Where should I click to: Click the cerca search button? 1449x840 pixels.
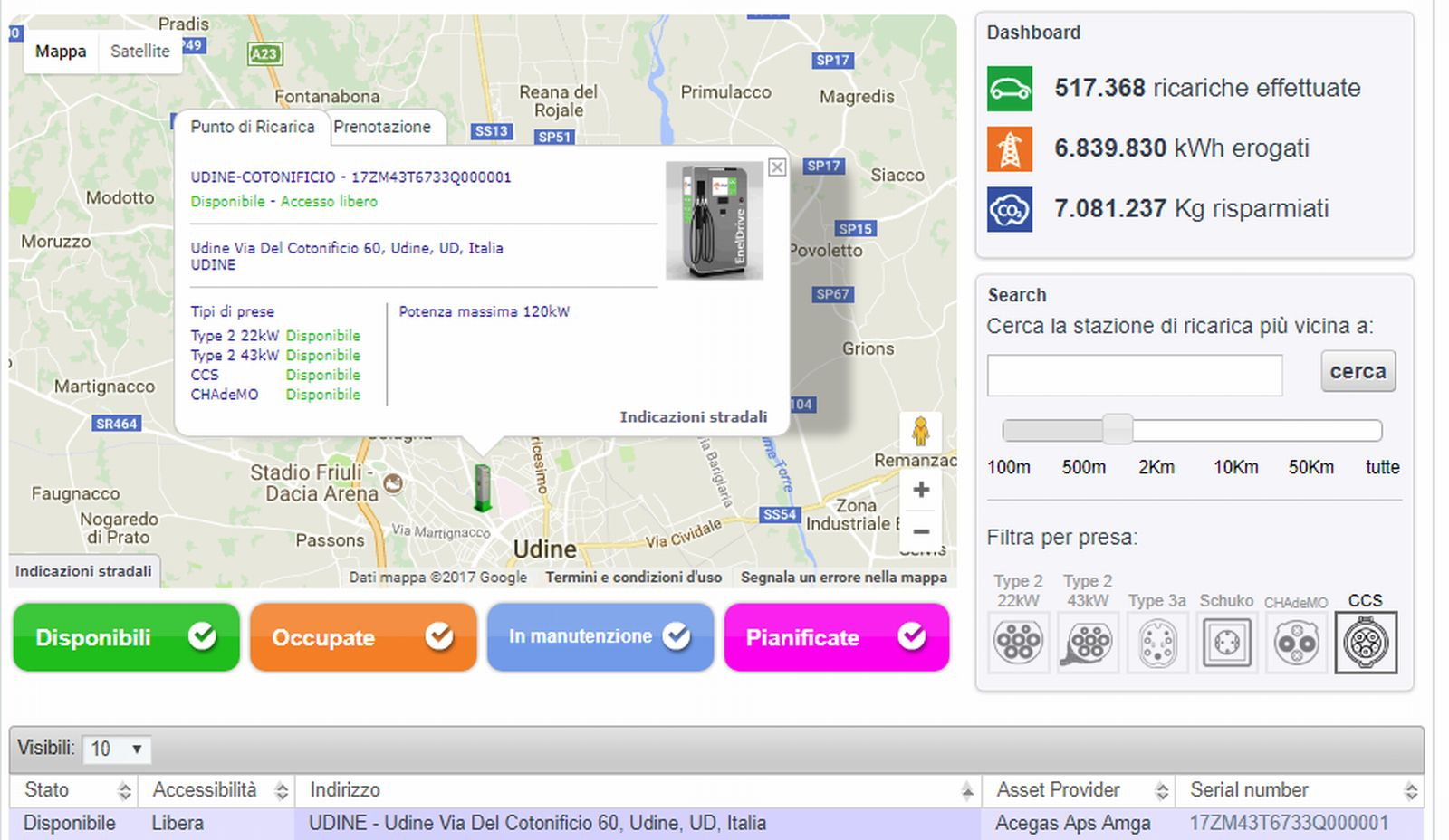coord(1358,371)
